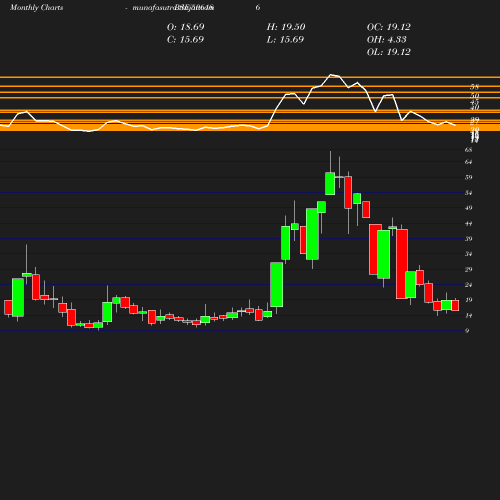Click the OL: 19.12 reading

(x=388, y=52)
